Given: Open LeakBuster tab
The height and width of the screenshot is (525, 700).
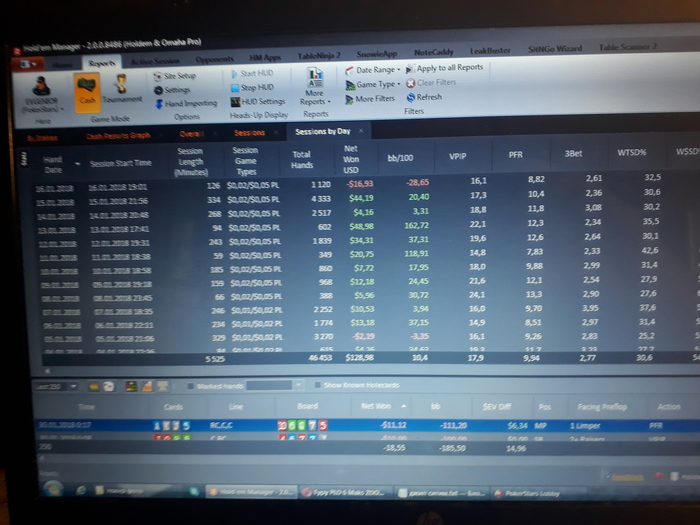Looking at the screenshot, I should tap(490, 50).
